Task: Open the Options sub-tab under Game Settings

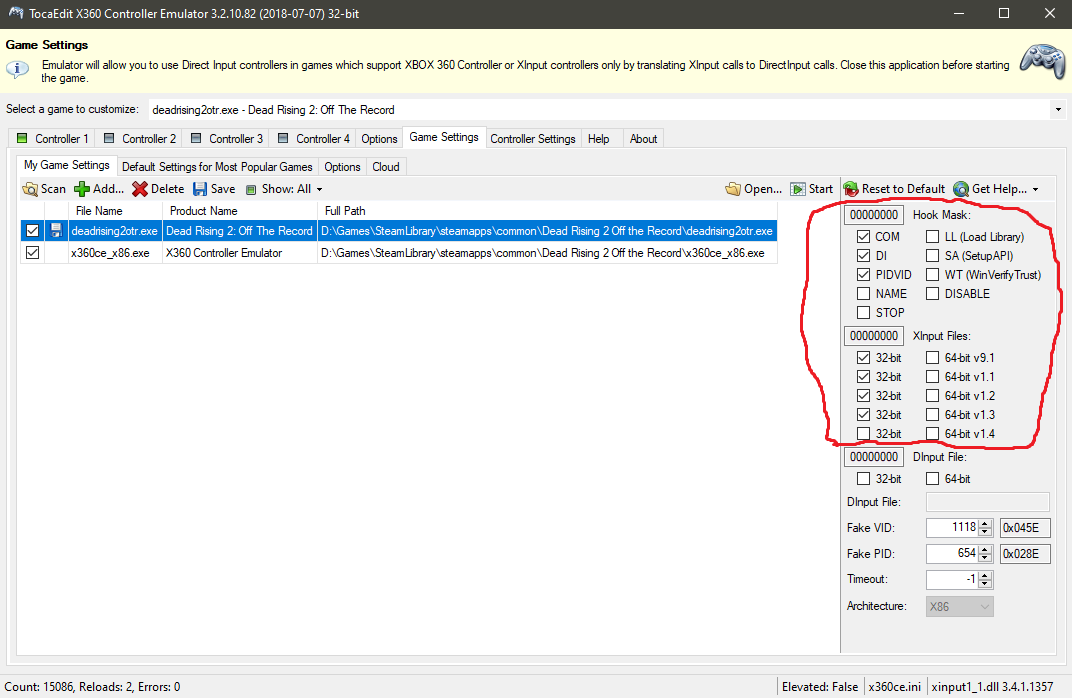Action: (x=343, y=167)
